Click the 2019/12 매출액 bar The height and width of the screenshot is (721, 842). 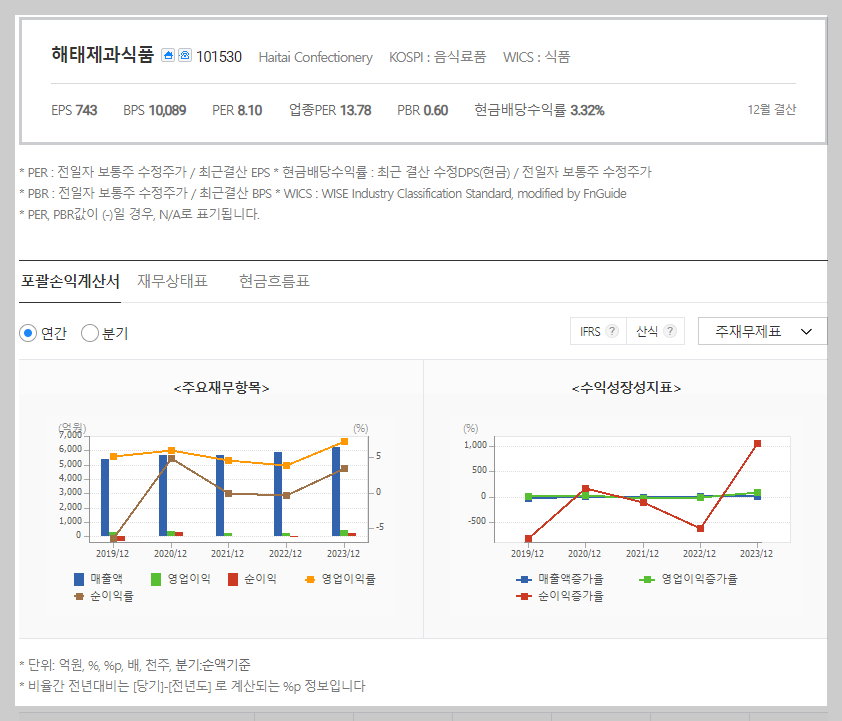[x=105, y=497]
